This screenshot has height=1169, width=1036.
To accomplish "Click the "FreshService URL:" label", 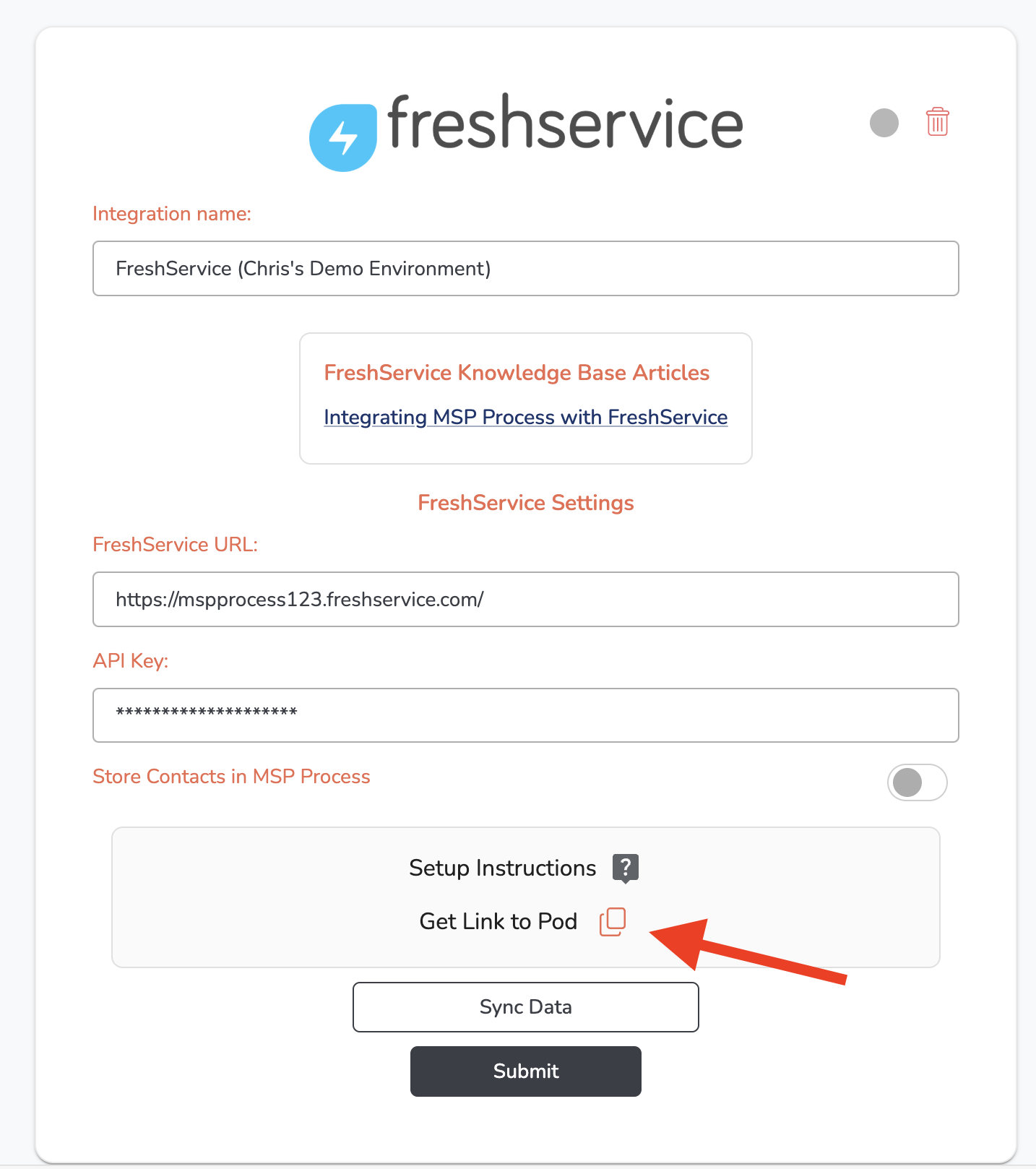I will (x=175, y=545).
